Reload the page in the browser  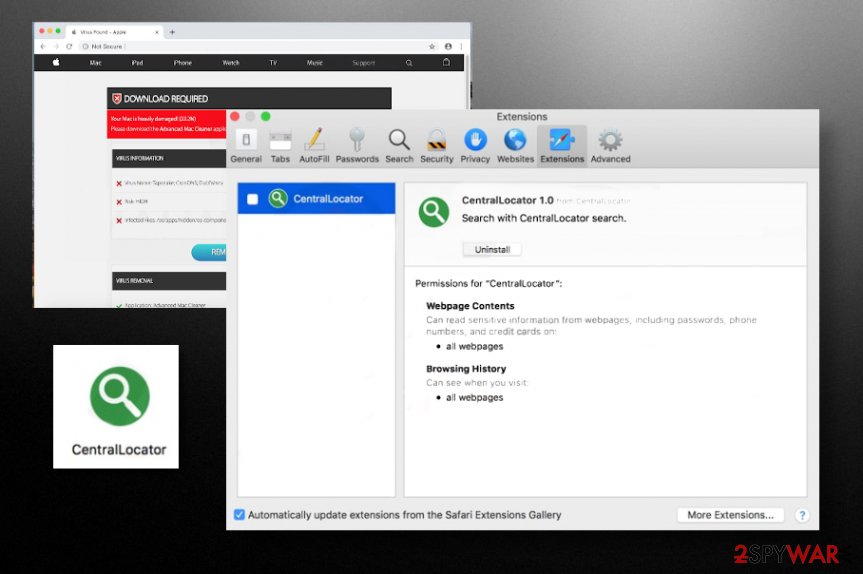pyautogui.click(x=69, y=46)
